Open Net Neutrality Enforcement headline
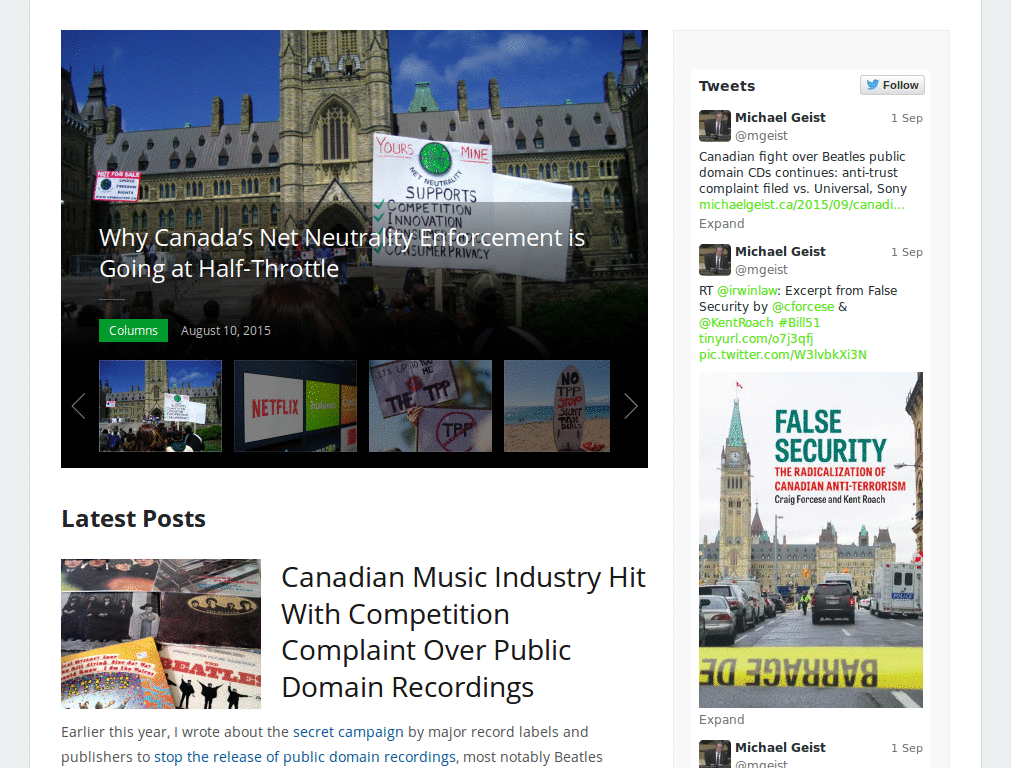The image size is (1024, 768). click(342, 253)
